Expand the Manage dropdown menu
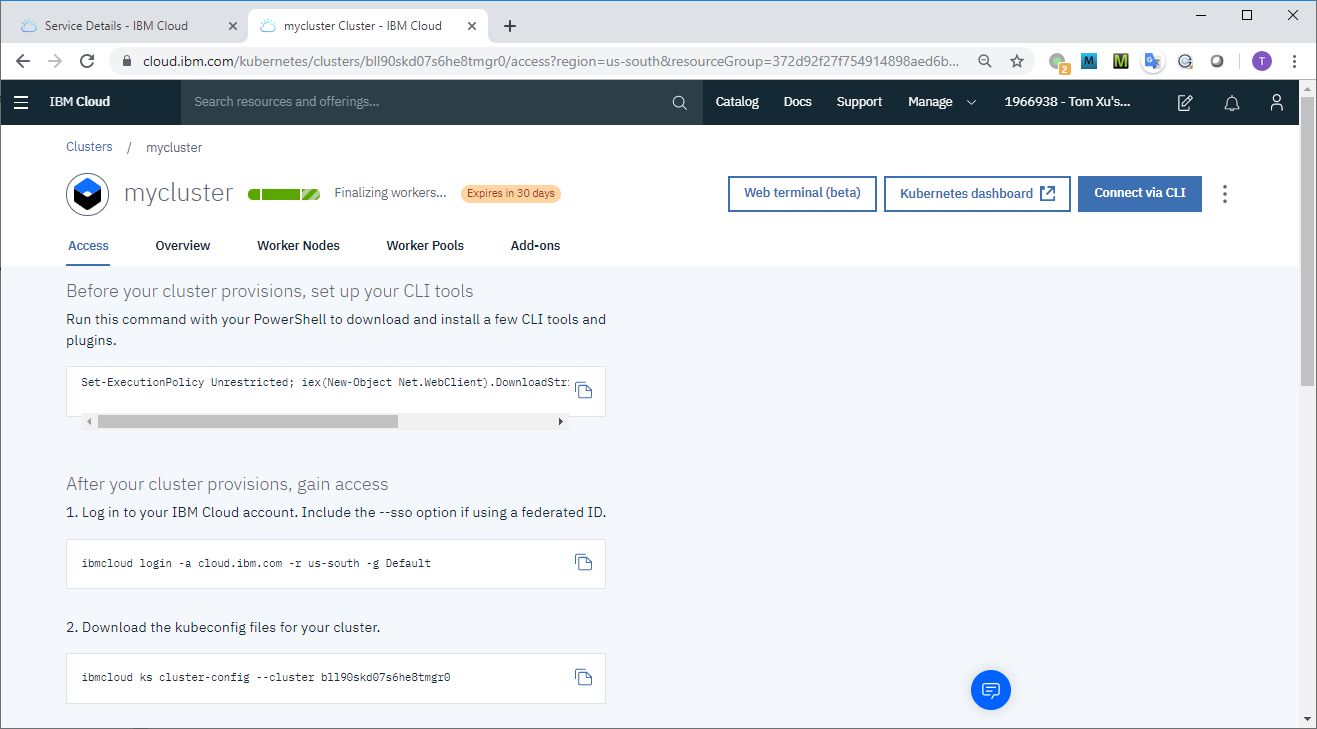The width and height of the screenshot is (1317, 729). pyautogui.click(x=942, y=102)
